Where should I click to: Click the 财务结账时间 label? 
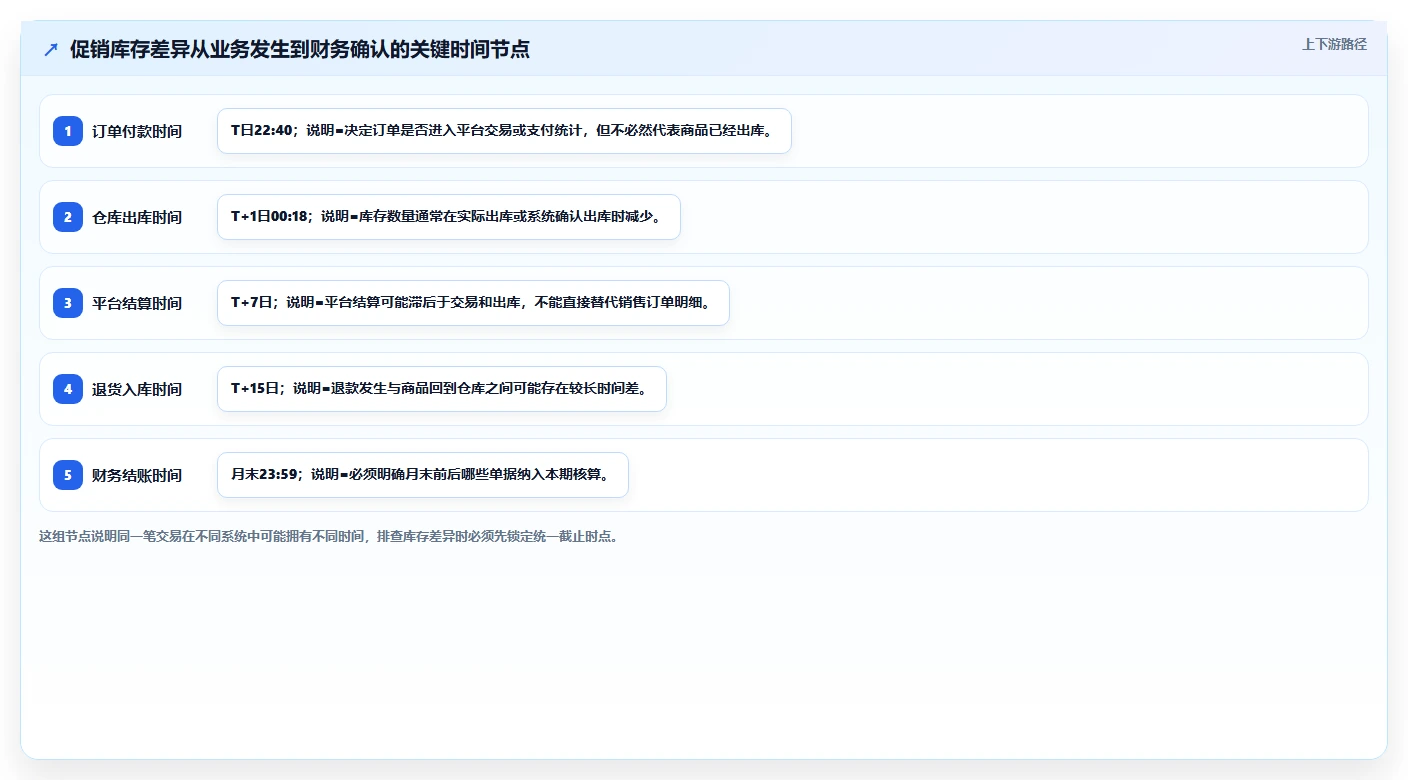[137, 475]
